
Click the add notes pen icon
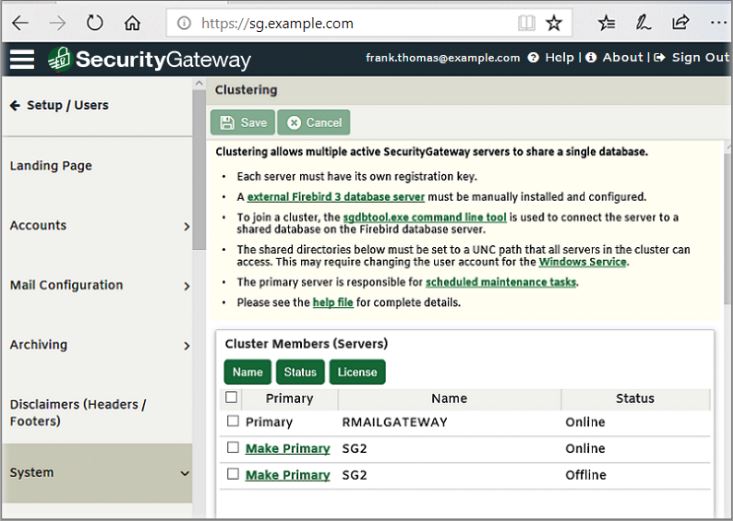643,22
